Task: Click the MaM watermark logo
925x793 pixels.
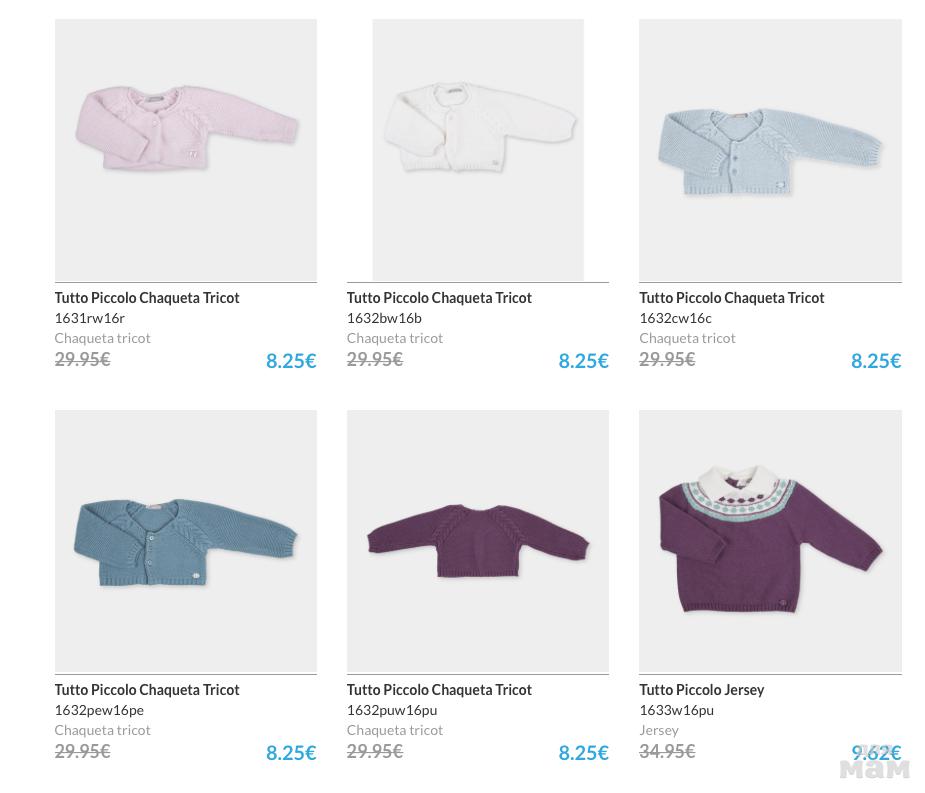Action: click(x=875, y=770)
